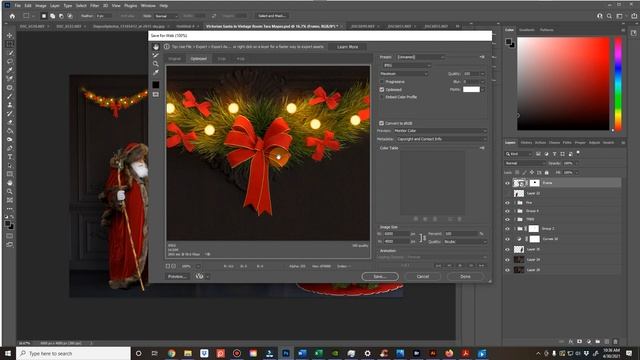
Task: Open the File menu
Action: pos(18,6)
